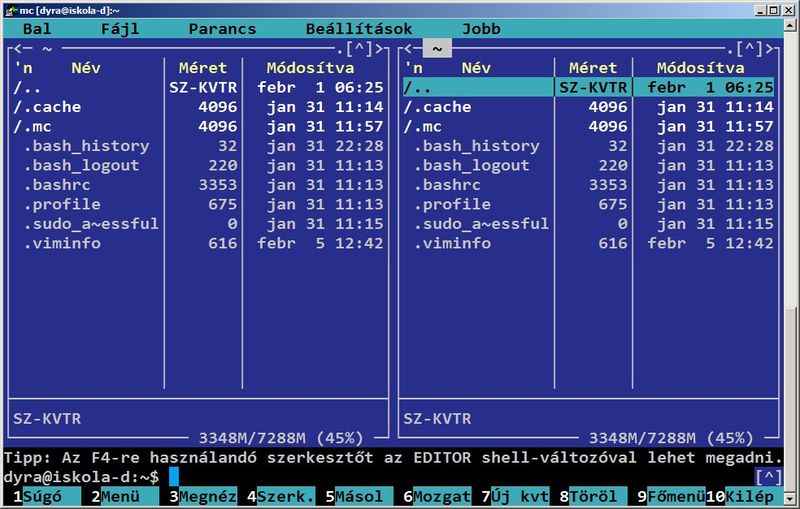The width and height of the screenshot is (800, 509).
Task: Open the Jobb menu
Action: (481, 29)
